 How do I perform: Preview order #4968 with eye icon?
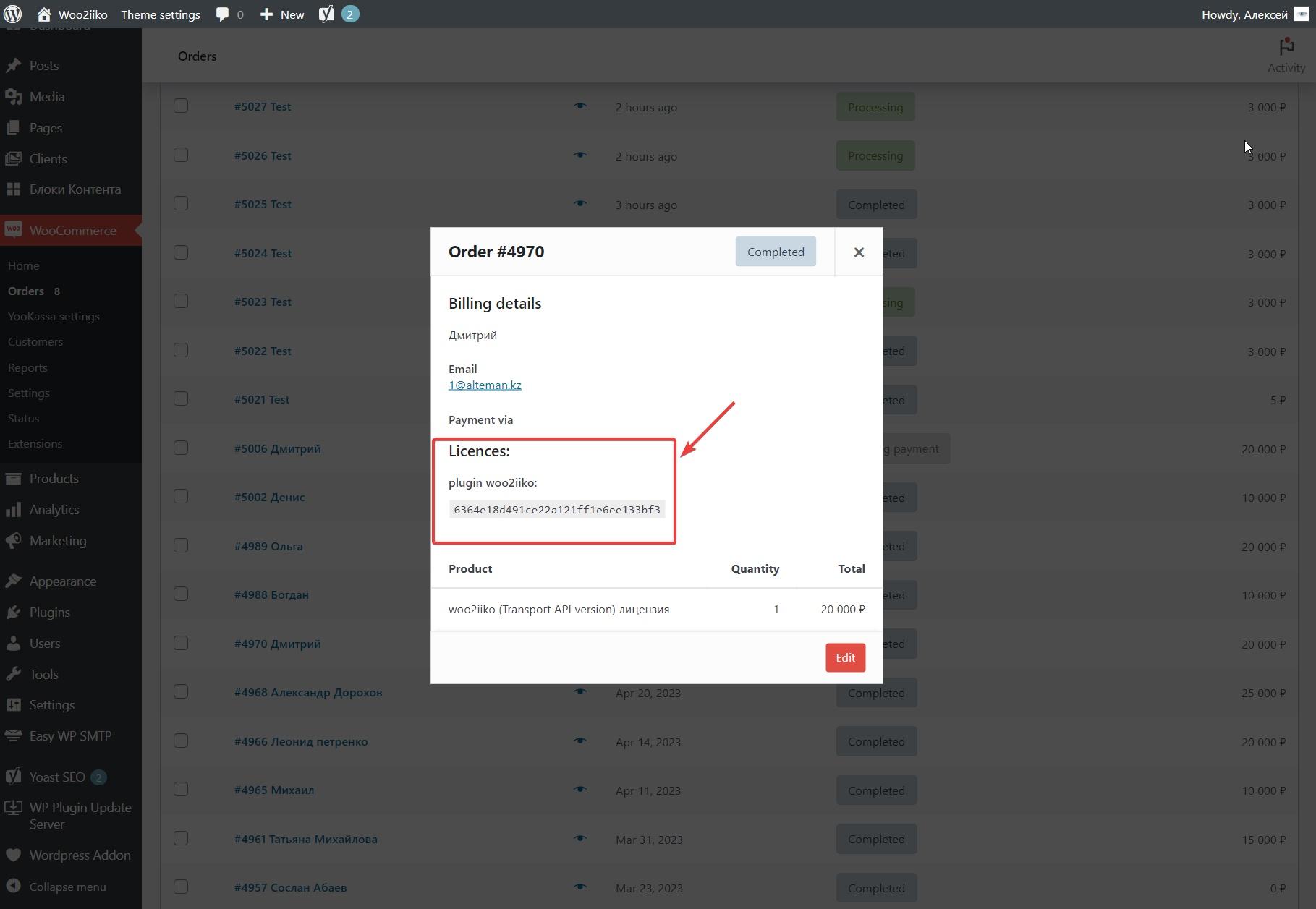pyautogui.click(x=580, y=692)
